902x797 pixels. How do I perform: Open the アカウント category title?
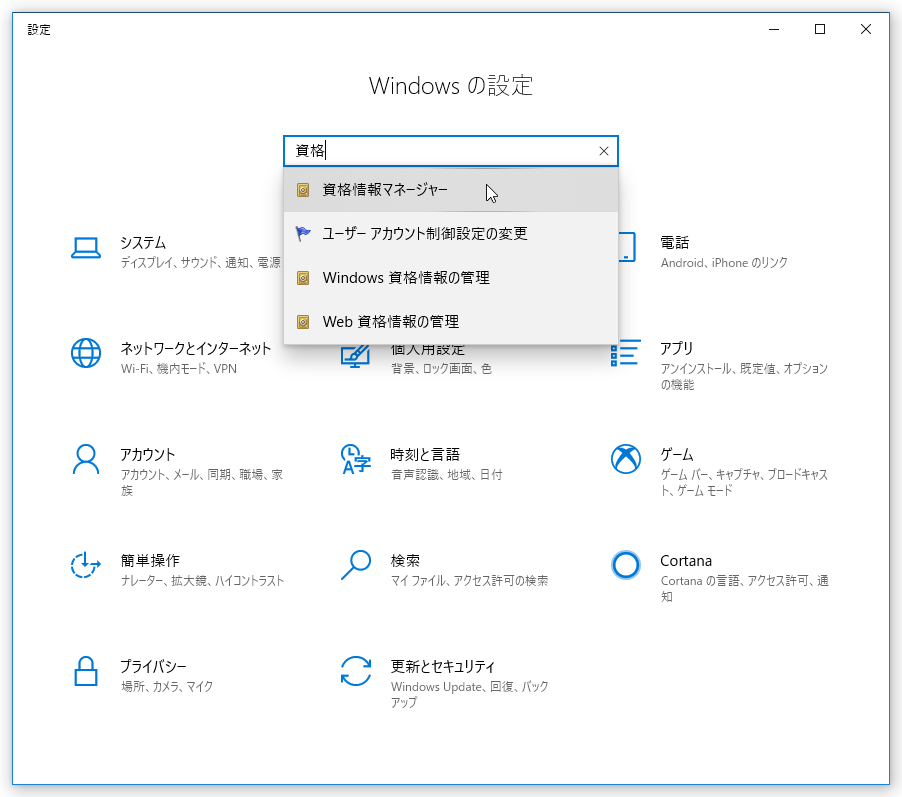pyautogui.click(x=147, y=455)
